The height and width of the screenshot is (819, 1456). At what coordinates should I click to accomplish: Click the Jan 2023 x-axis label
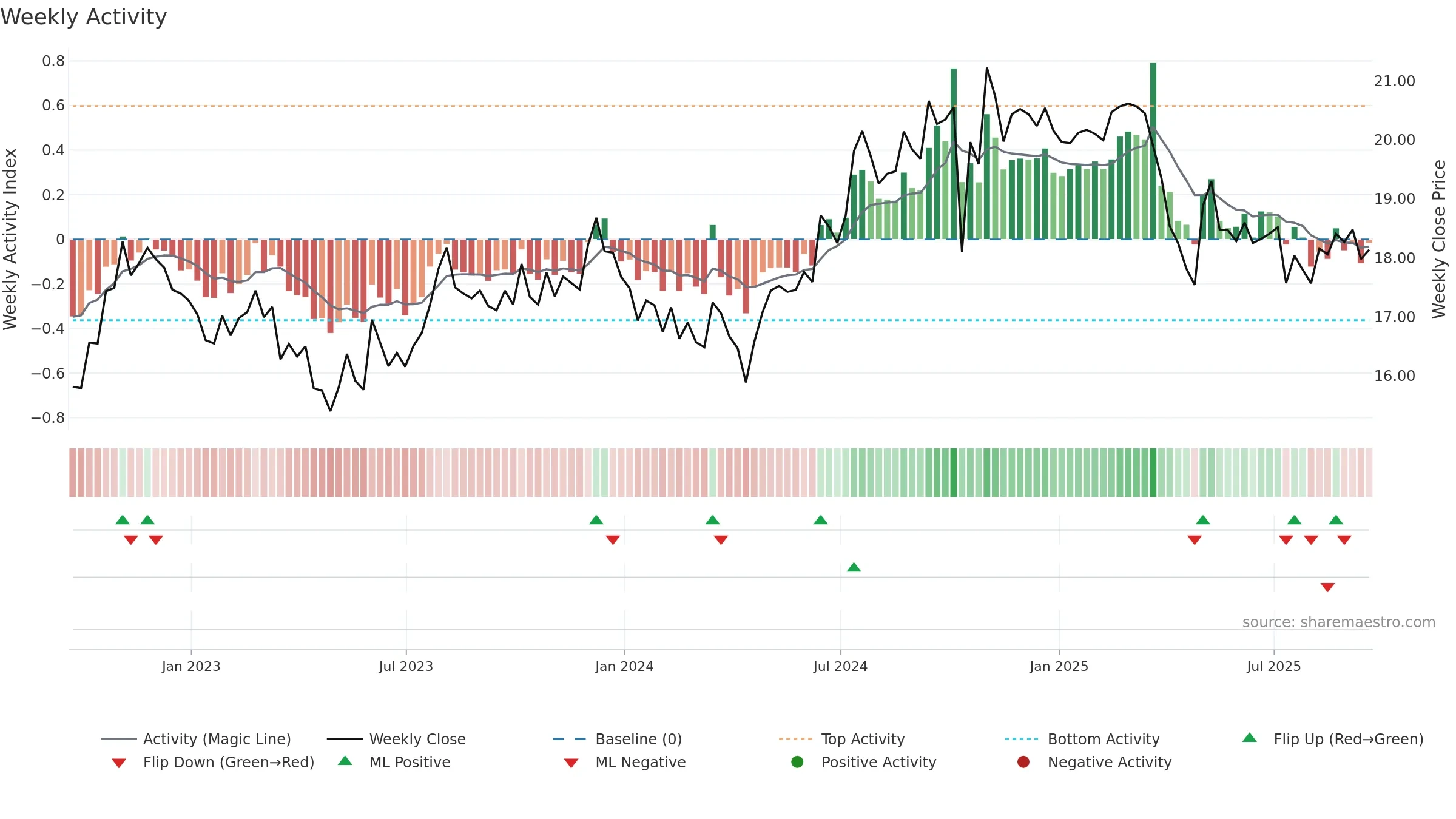191,667
